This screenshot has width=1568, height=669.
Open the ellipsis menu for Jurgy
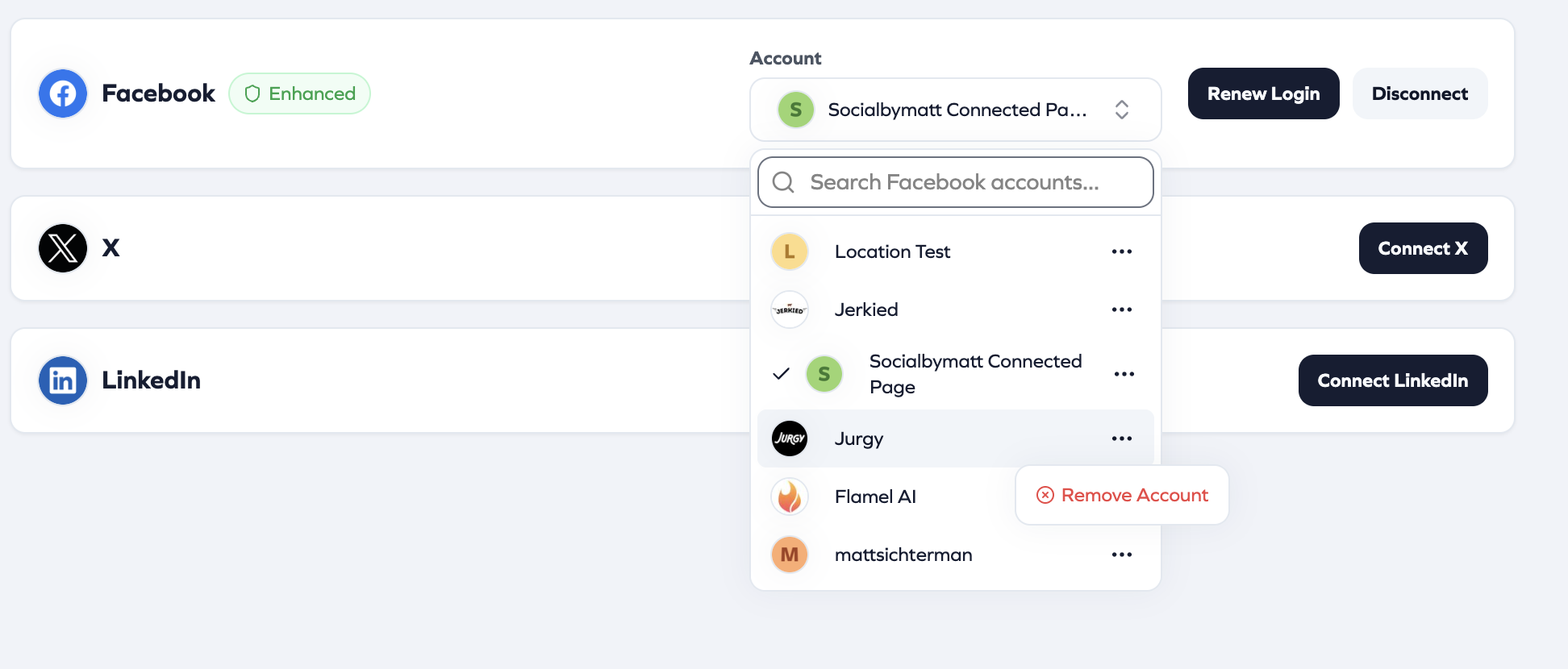1122,438
